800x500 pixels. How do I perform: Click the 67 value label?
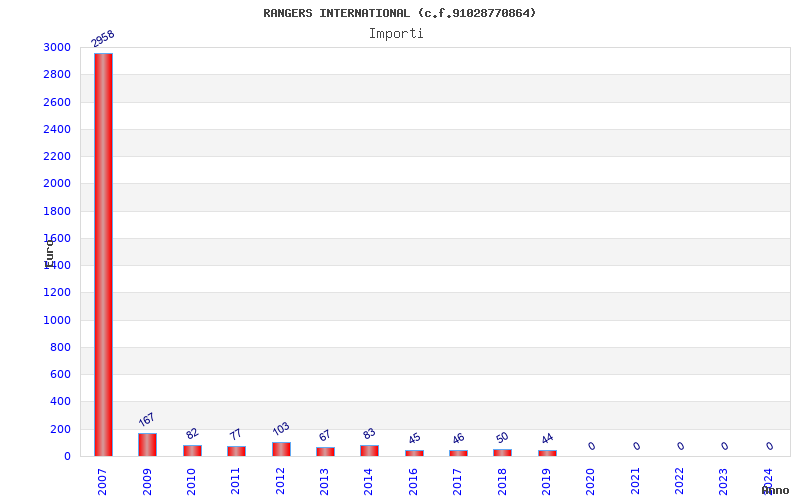[x=324, y=435]
